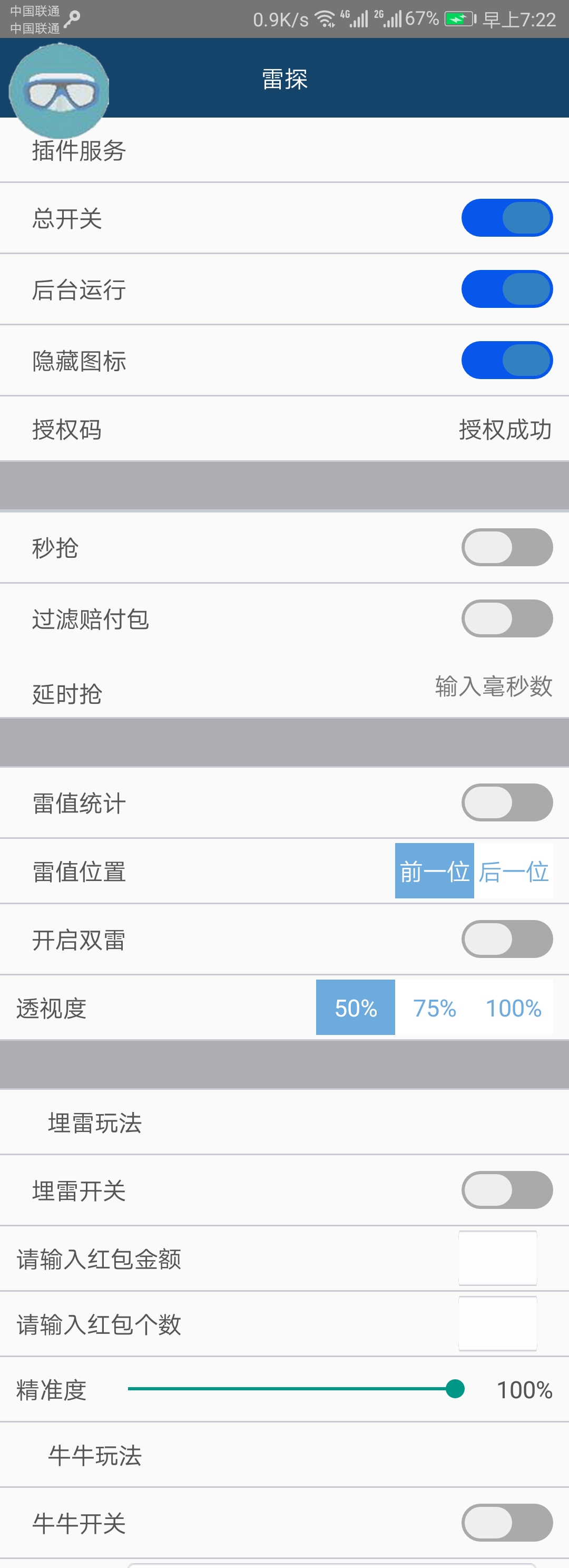Enable 雷值统计 toggle

click(x=507, y=802)
